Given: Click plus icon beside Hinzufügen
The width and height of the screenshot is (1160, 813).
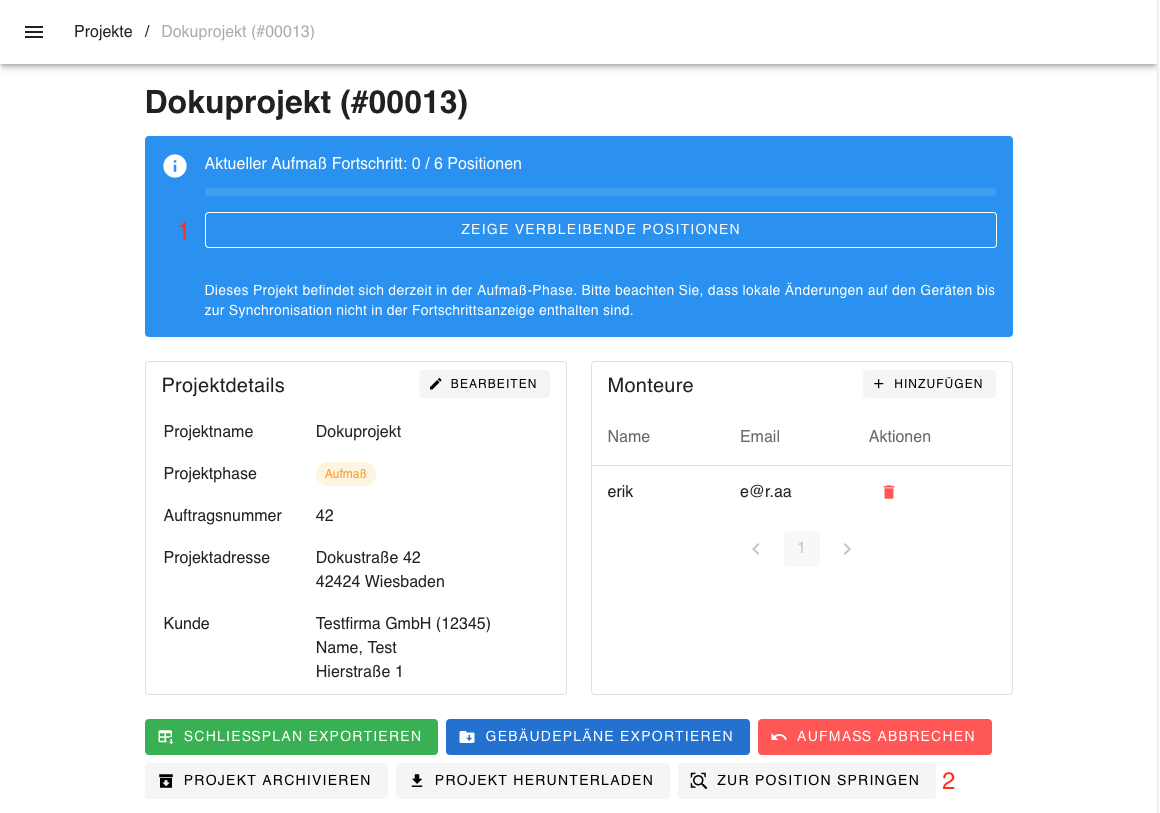Looking at the screenshot, I should click(879, 384).
